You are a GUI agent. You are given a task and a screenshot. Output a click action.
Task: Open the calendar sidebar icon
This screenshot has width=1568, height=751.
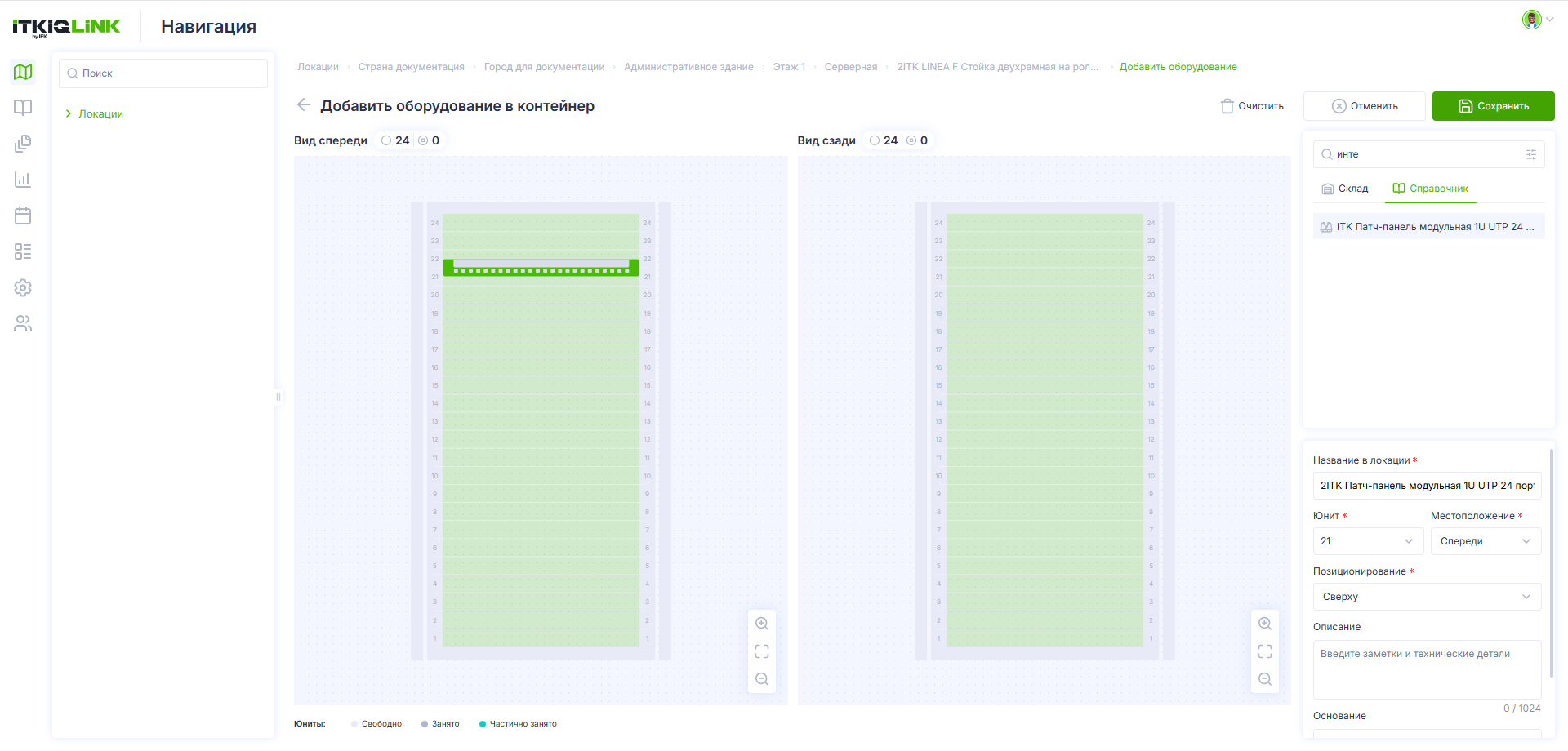click(23, 216)
